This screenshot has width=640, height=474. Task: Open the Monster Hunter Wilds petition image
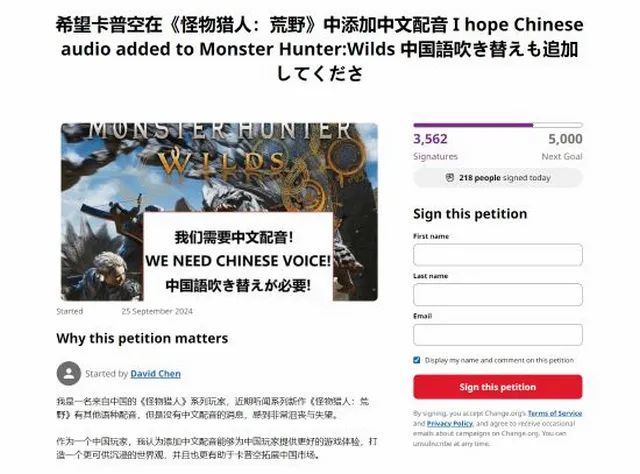[x=219, y=212]
